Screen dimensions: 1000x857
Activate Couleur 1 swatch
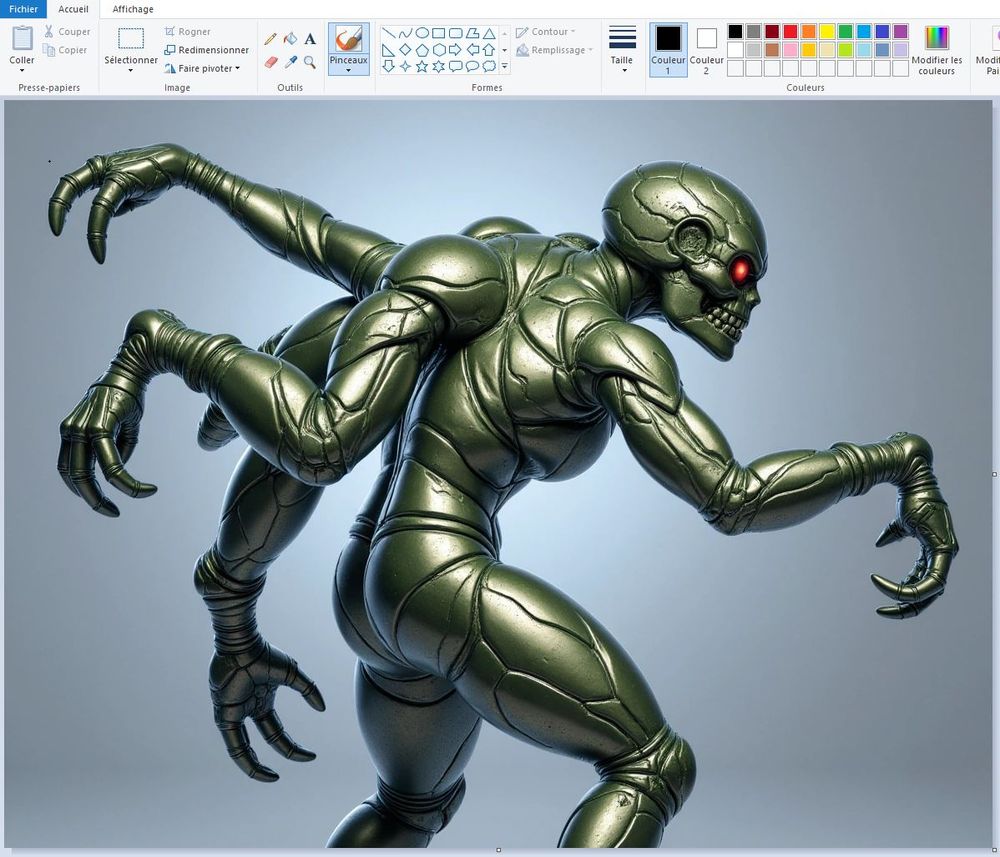[668, 50]
